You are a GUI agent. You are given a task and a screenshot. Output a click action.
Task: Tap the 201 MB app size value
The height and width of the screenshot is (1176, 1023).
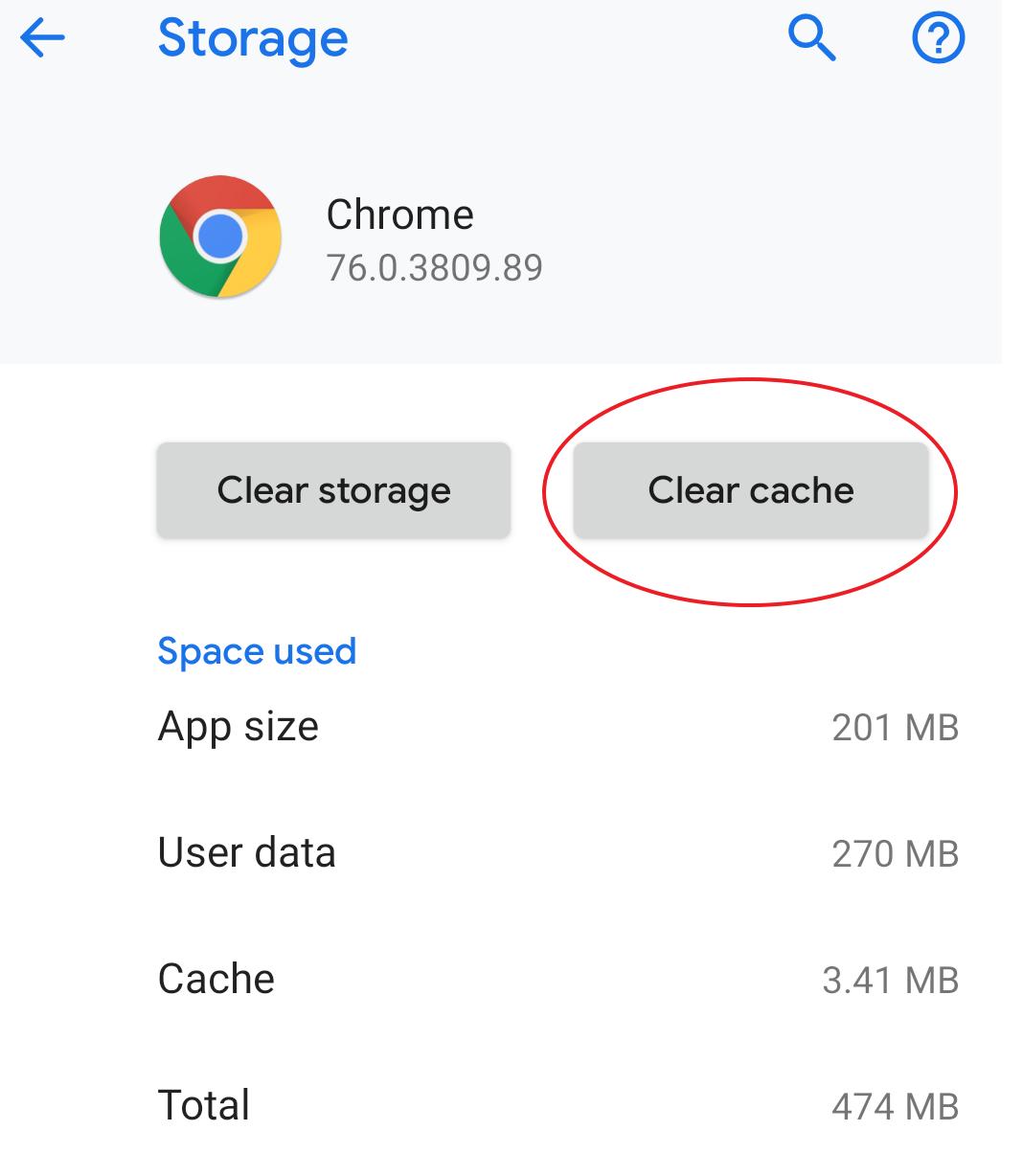(895, 728)
